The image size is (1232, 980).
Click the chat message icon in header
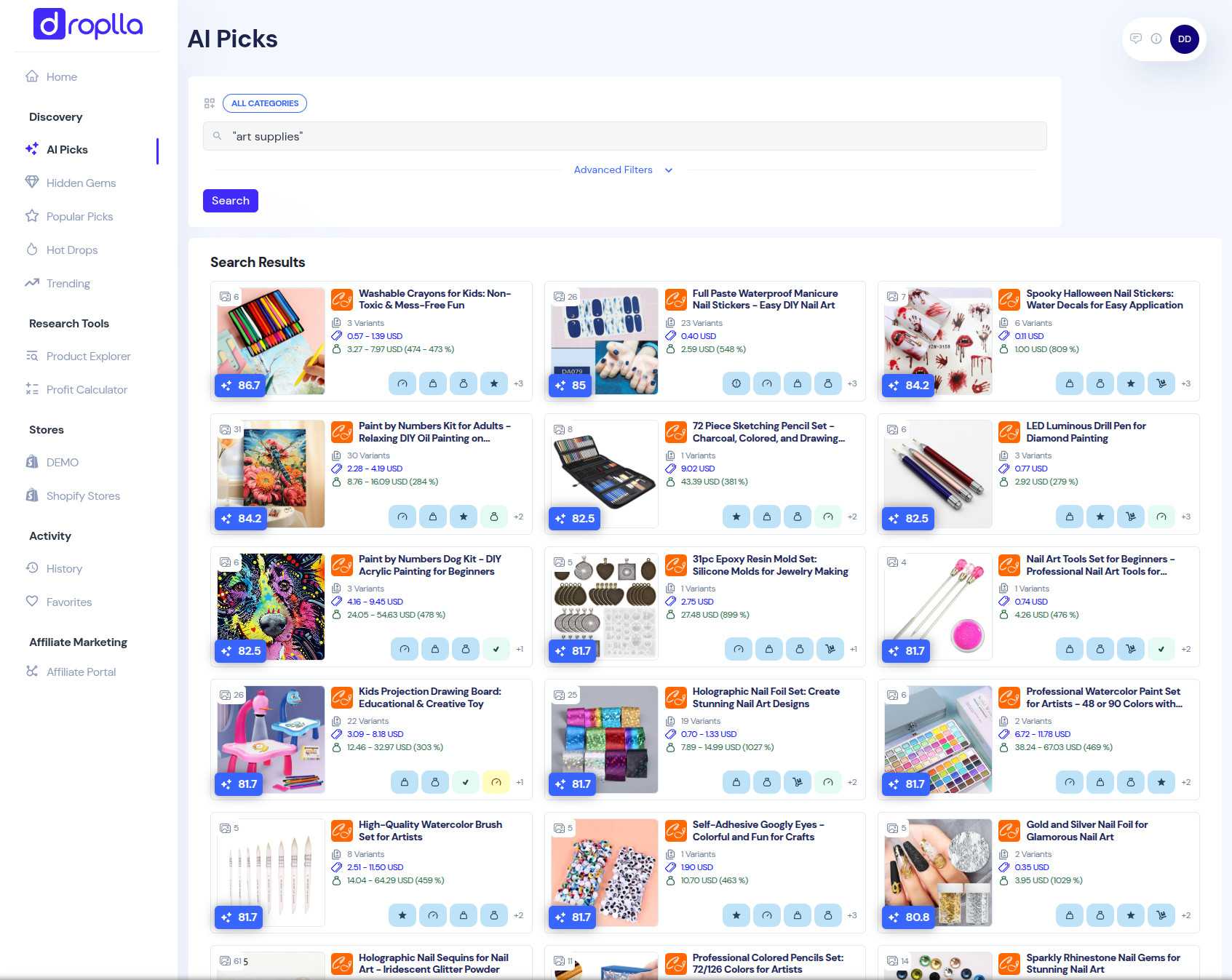1136,39
